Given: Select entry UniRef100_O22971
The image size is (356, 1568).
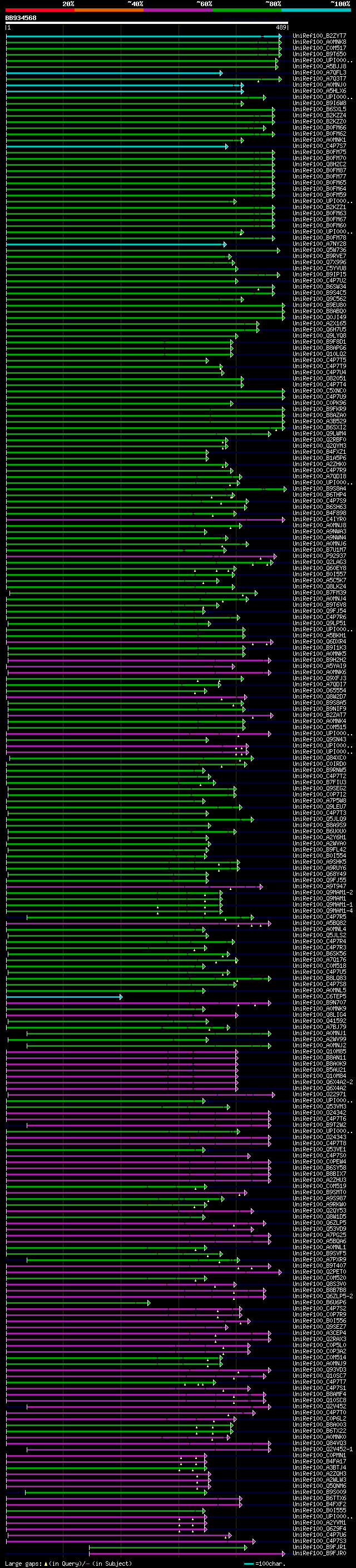Looking at the screenshot, I should (319, 1094).
